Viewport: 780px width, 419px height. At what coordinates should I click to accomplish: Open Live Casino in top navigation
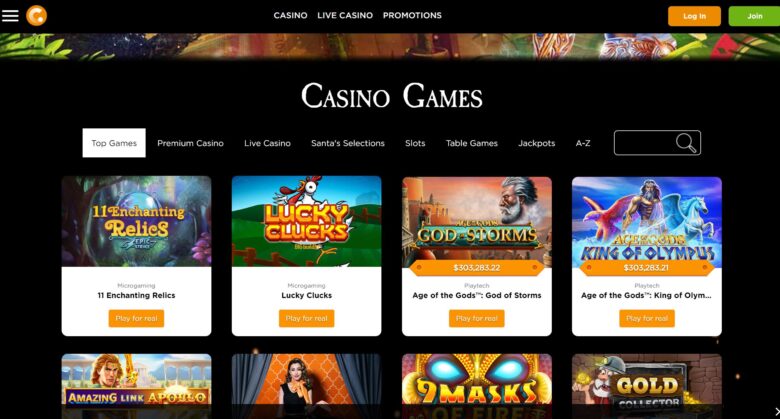pyautogui.click(x=345, y=15)
